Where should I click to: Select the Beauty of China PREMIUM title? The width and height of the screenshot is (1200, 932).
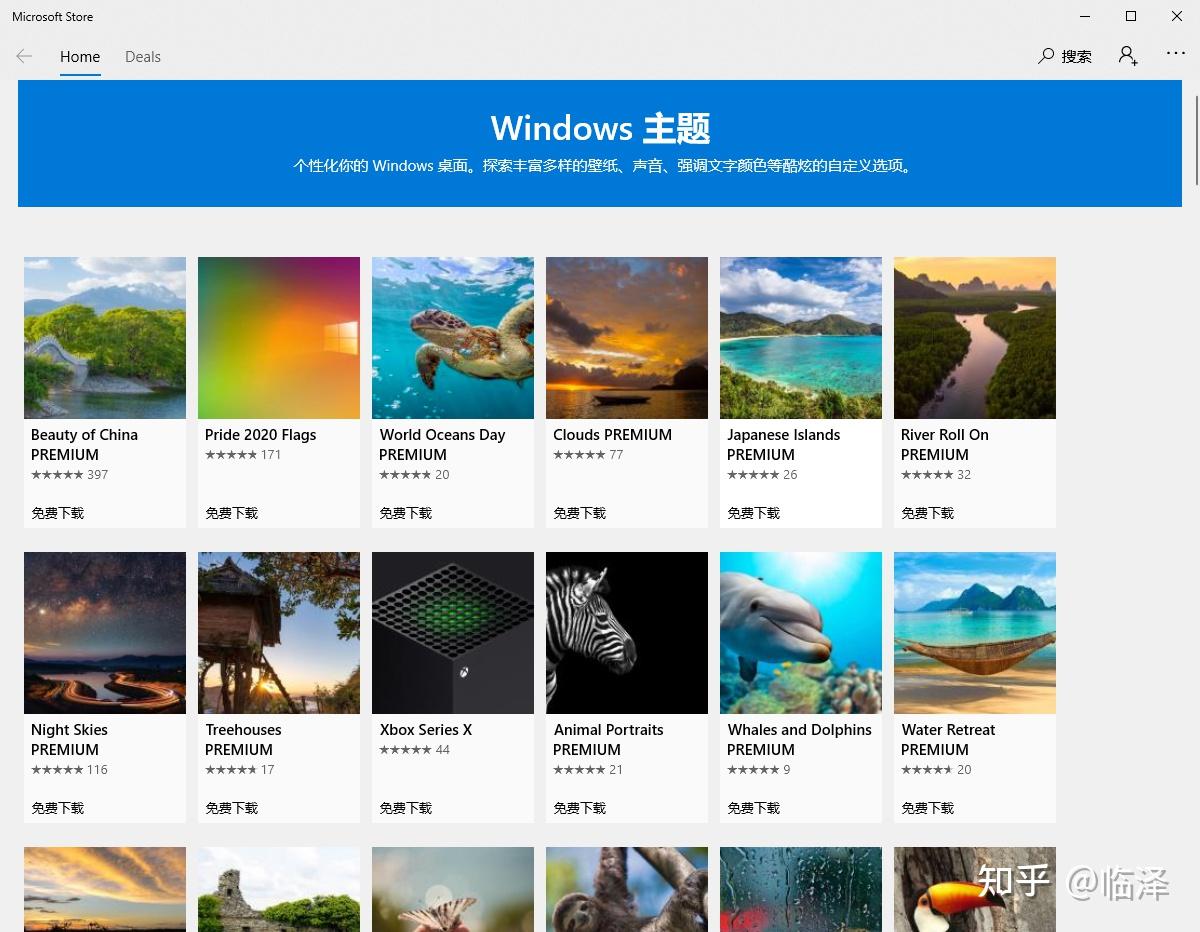pos(85,444)
